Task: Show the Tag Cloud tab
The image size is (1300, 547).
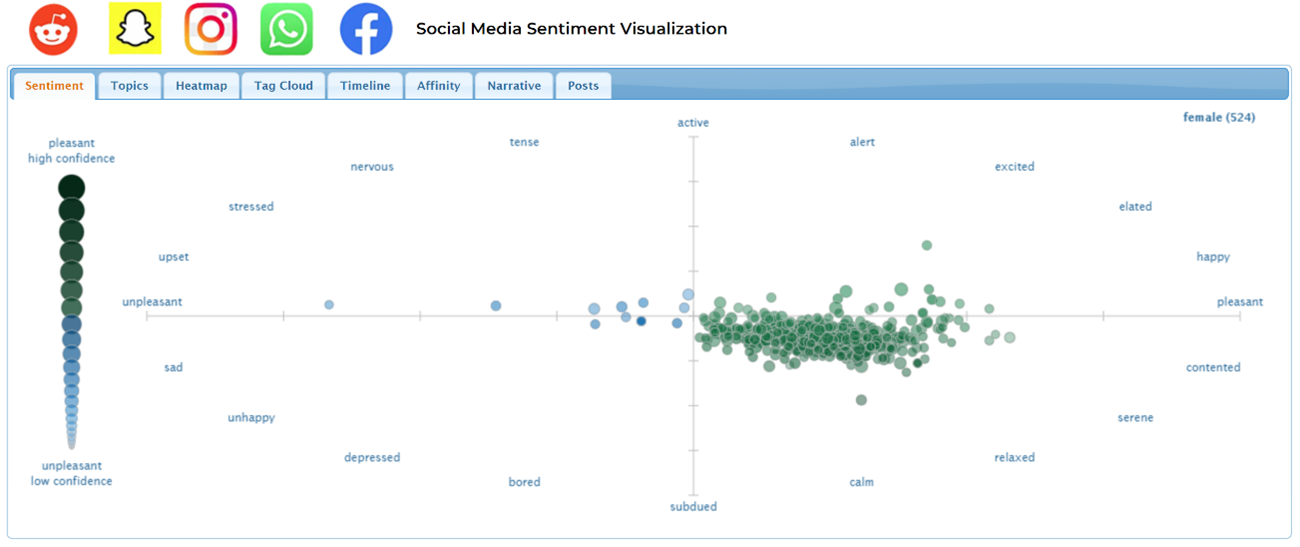Action: click(x=283, y=86)
